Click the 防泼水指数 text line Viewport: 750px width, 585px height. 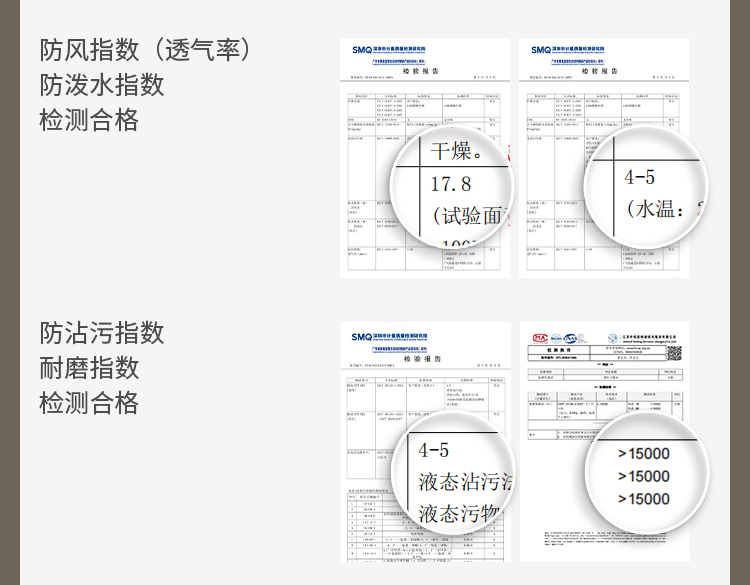pyautogui.click(x=102, y=85)
